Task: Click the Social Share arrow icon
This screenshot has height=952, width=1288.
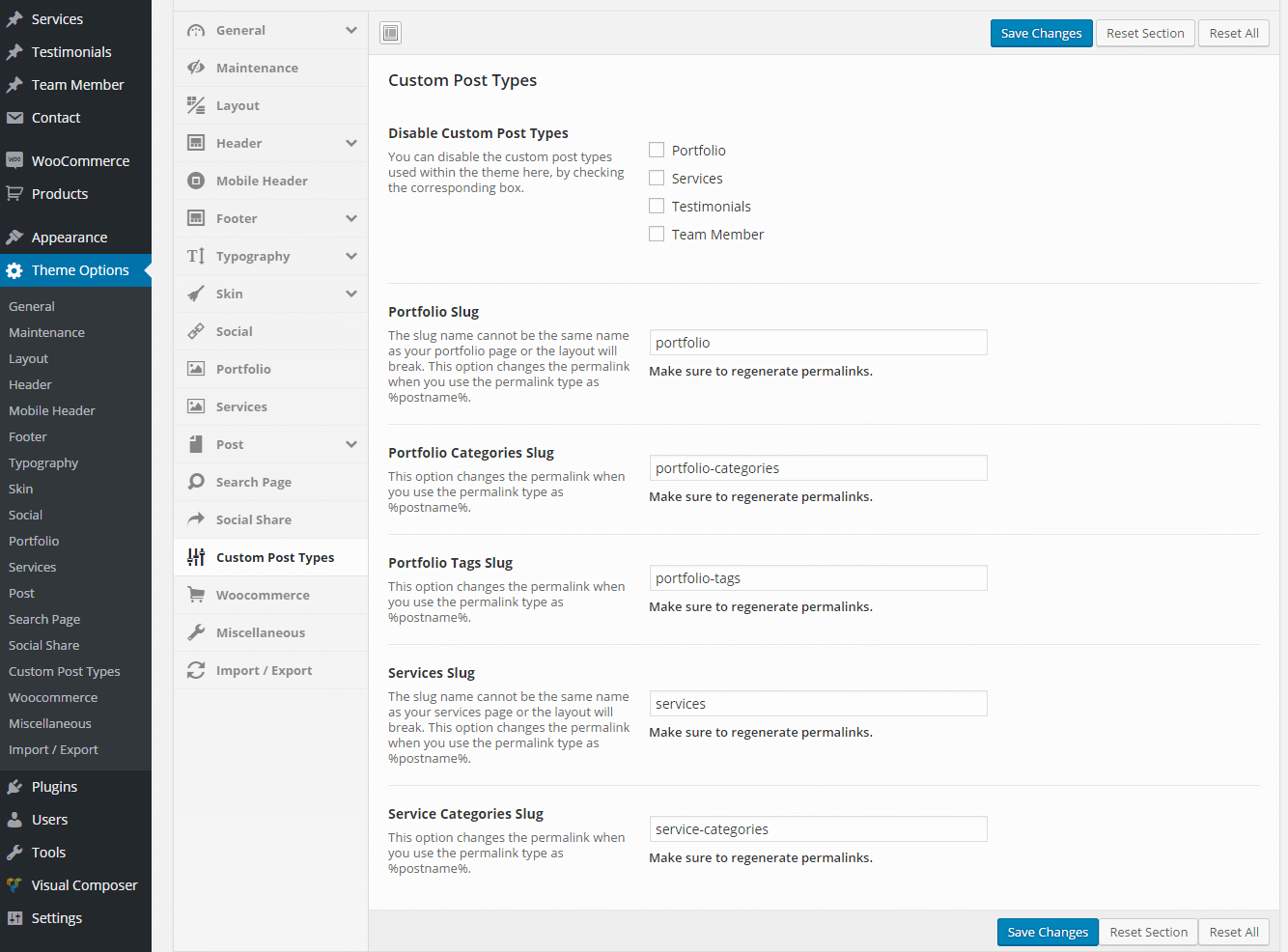Action: [196, 519]
